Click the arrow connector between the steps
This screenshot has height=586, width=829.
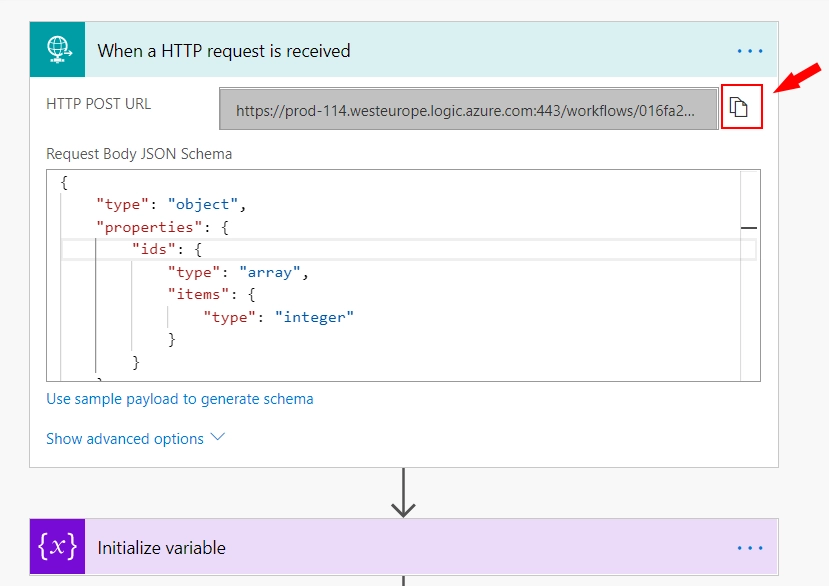tap(403, 493)
